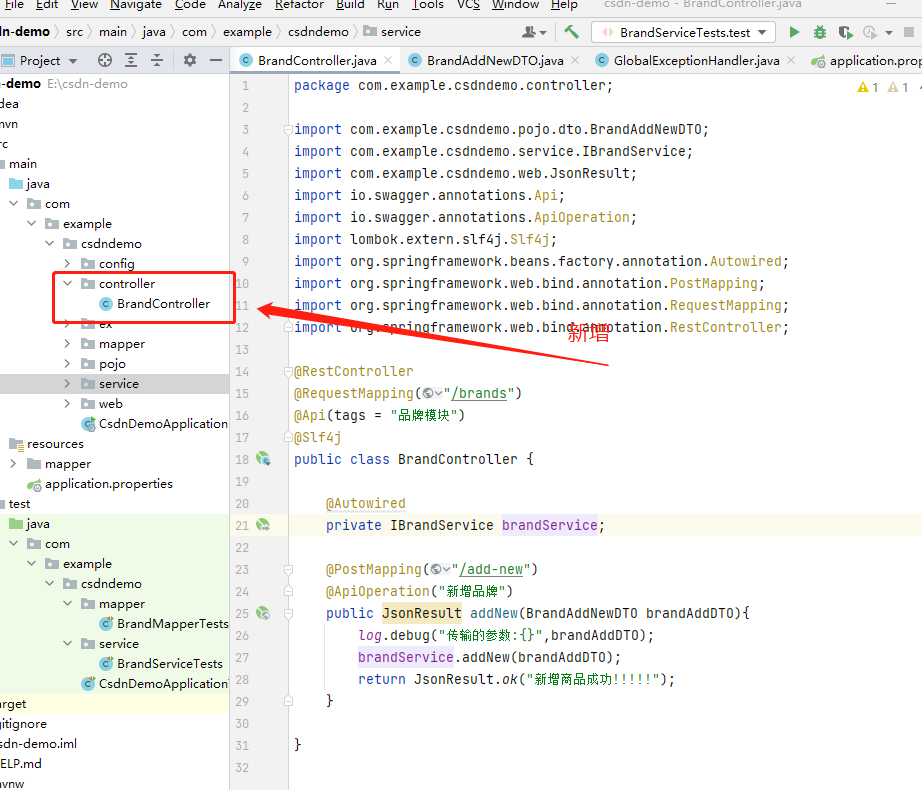The image size is (922, 790).
Task: Click the Build project hammer icon
Action: tap(571, 32)
